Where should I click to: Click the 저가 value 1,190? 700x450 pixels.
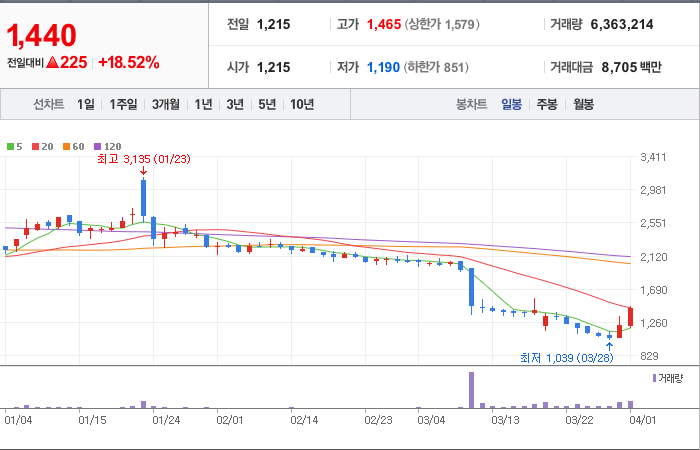coord(383,67)
